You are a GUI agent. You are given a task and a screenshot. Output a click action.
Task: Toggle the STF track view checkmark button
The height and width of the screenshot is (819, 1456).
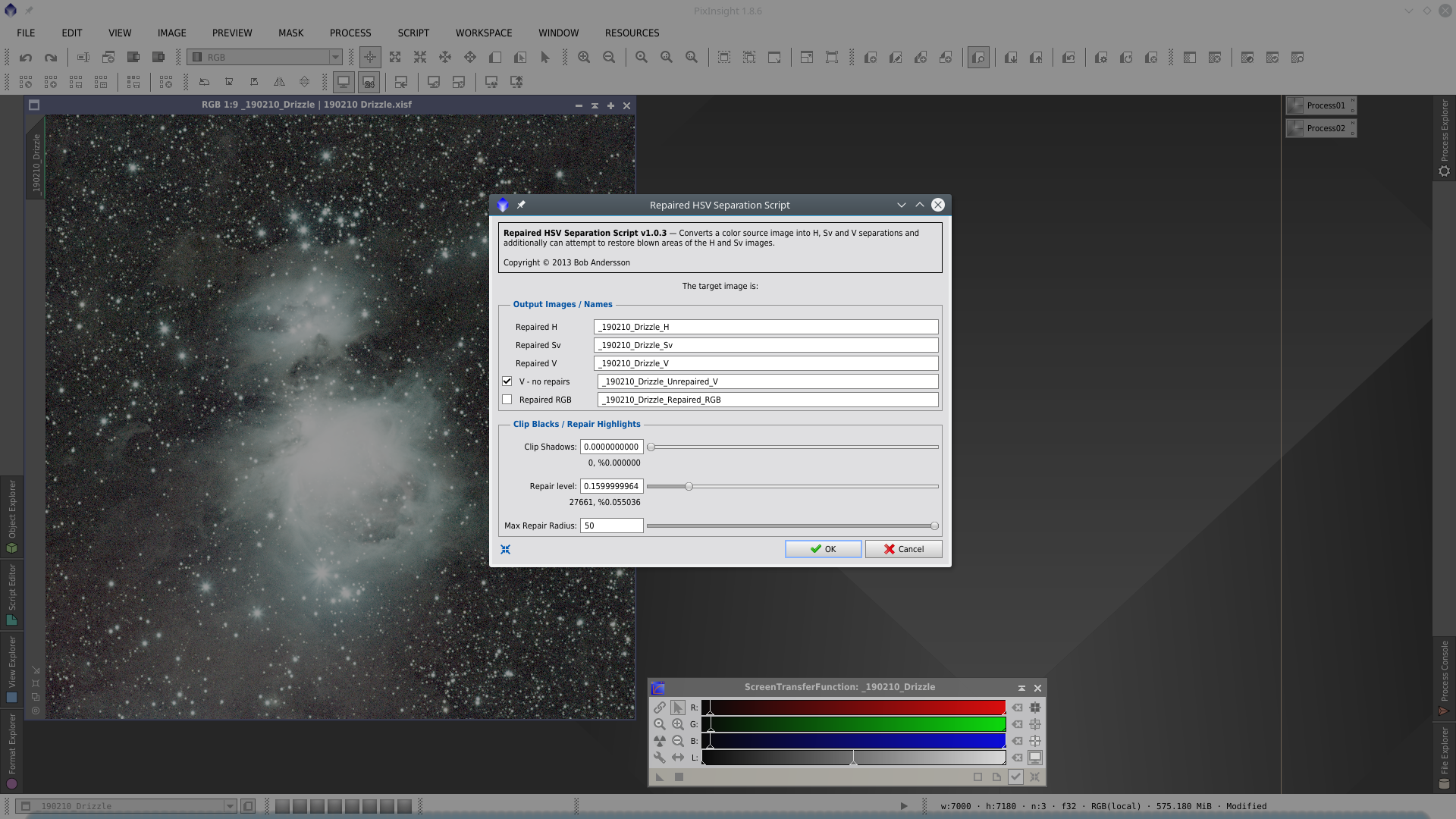tap(1015, 777)
